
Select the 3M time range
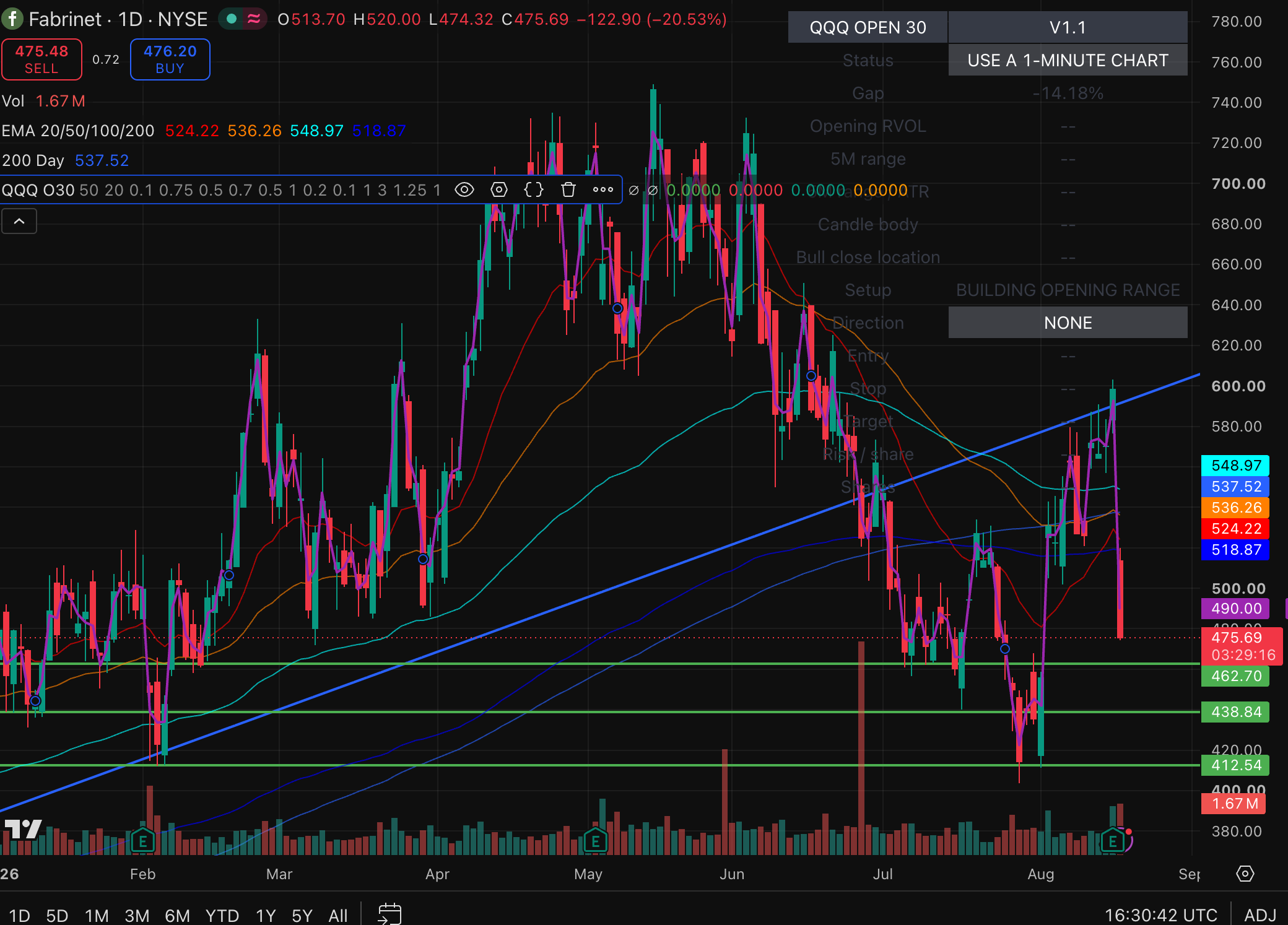(x=137, y=915)
